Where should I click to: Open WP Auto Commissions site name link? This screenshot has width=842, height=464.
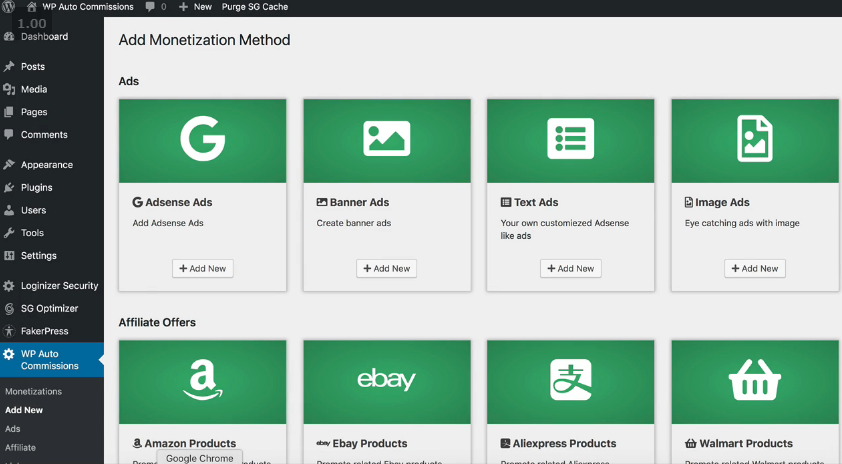coord(88,7)
